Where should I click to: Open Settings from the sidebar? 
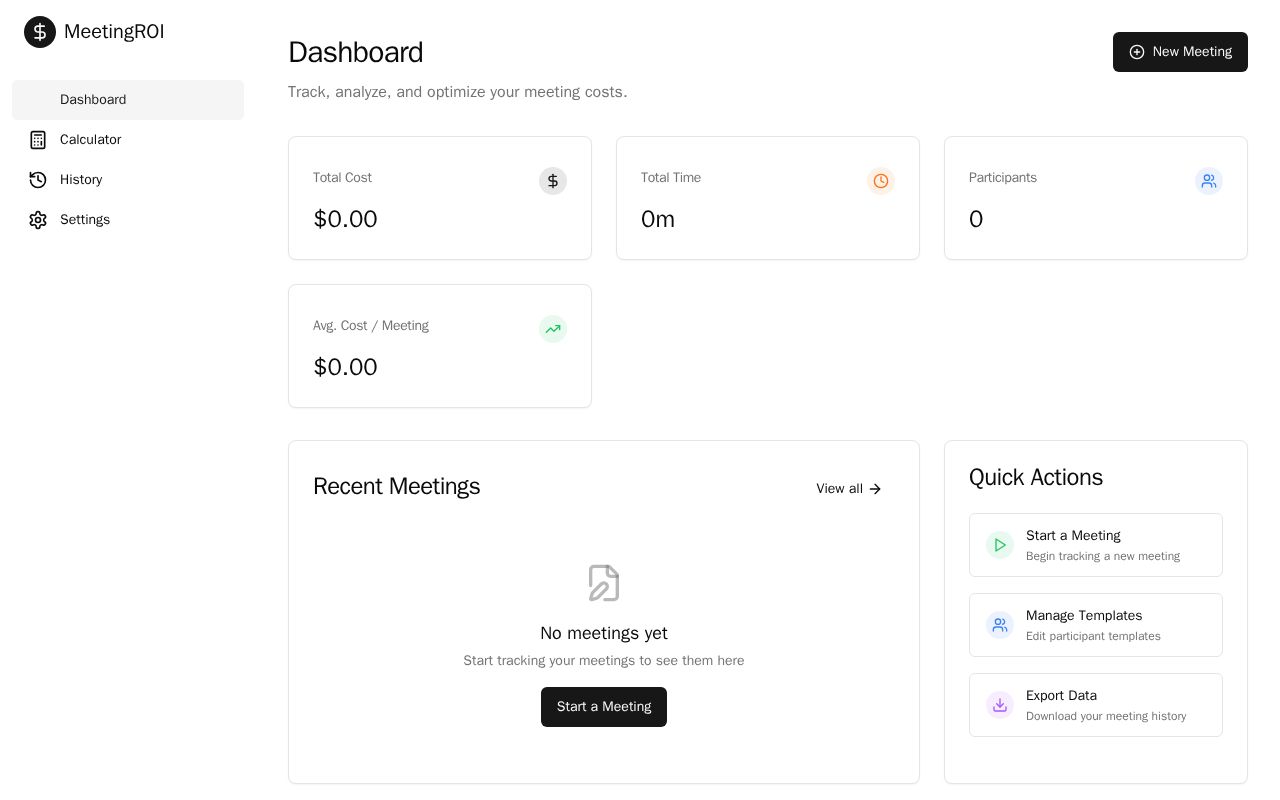tap(128, 220)
